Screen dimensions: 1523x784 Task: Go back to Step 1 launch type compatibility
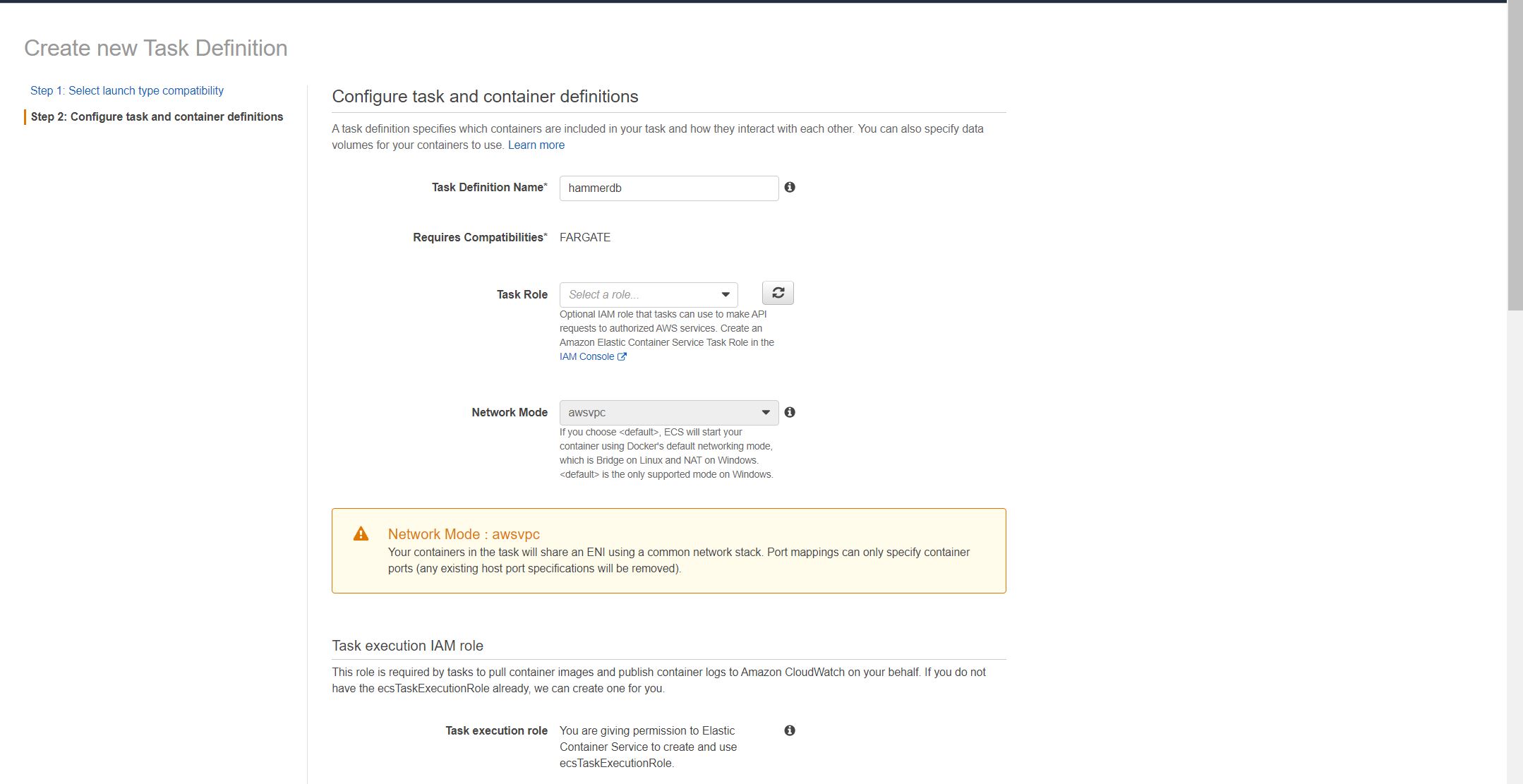(x=126, y=90)
